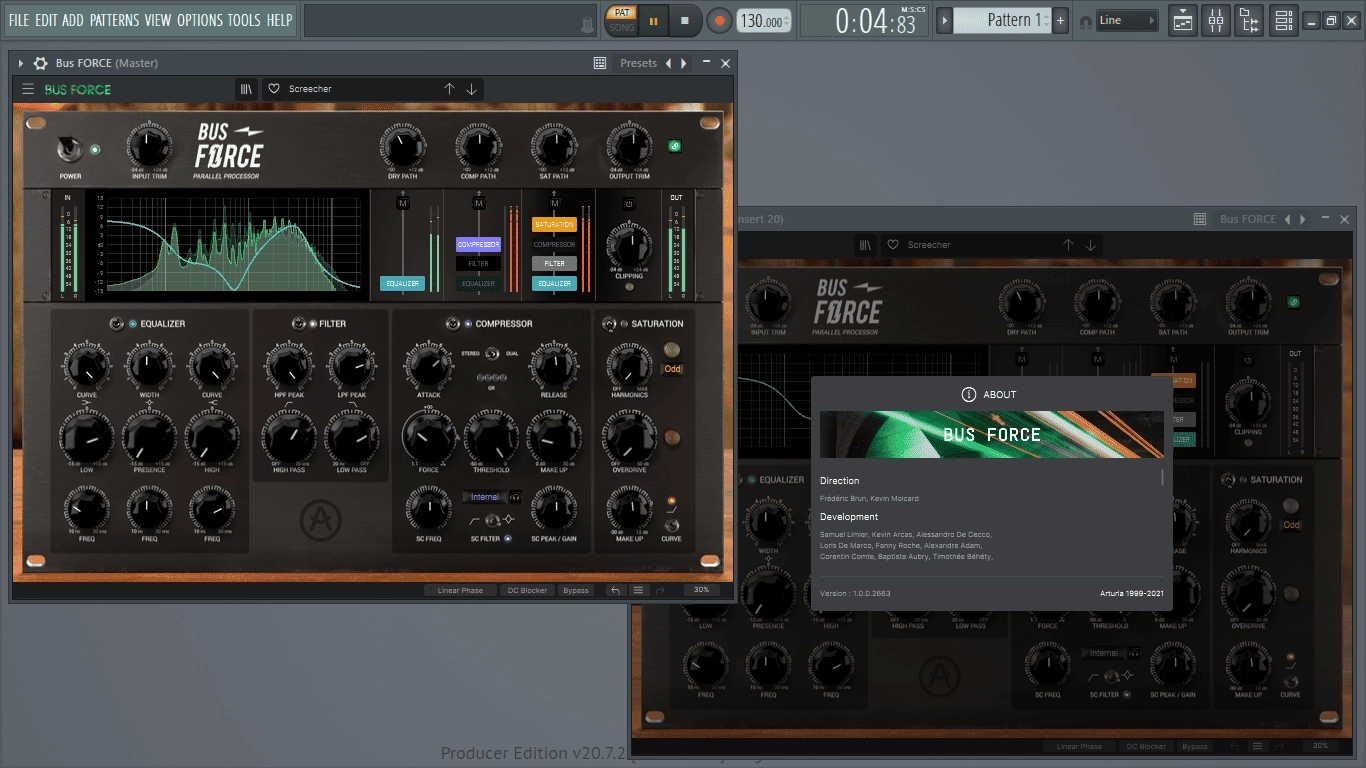Click the Compressor Threshold knob
The width and height of the screenshot is (1366, 768).
pyautogui.click(x=491, y=437)
